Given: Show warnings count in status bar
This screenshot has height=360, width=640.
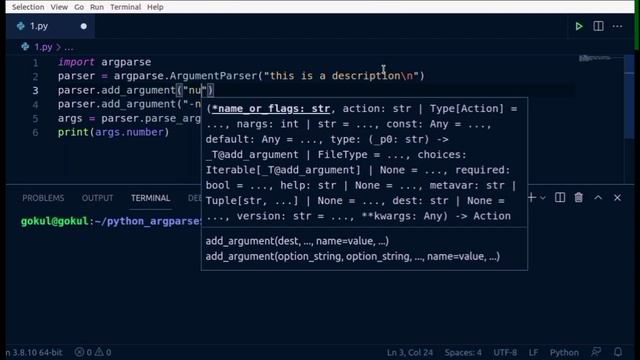Looking at the screenshot, I should [x=103, y=352].
